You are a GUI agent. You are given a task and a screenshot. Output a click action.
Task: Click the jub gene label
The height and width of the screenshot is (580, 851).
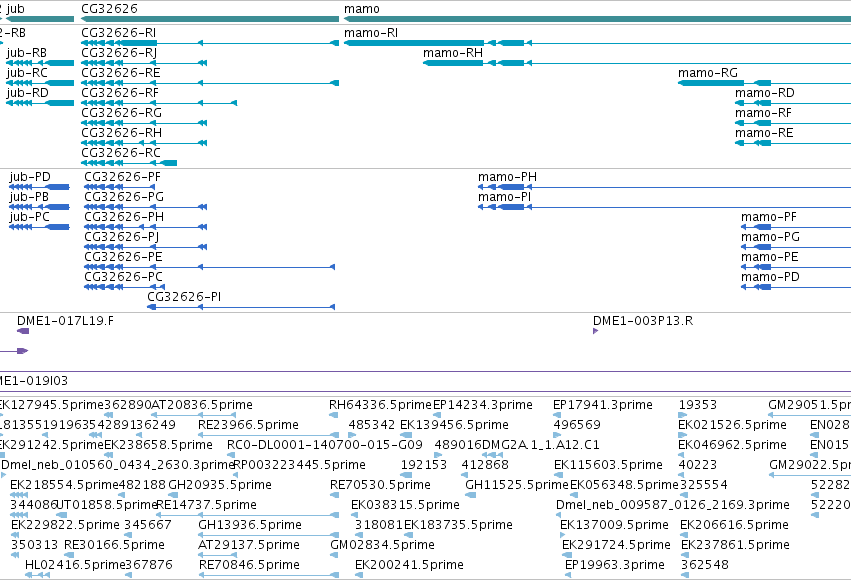pyautogui.click(x=15, y=9)
